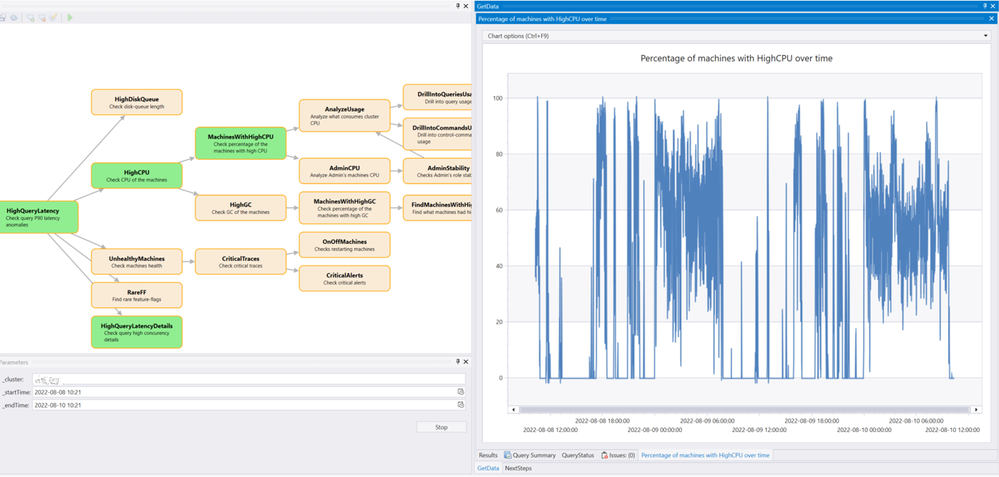Select the DrillIntoQueriesUsage node
Image resolution: width=999 pixels, height=477 pixels.
[437, 97]
